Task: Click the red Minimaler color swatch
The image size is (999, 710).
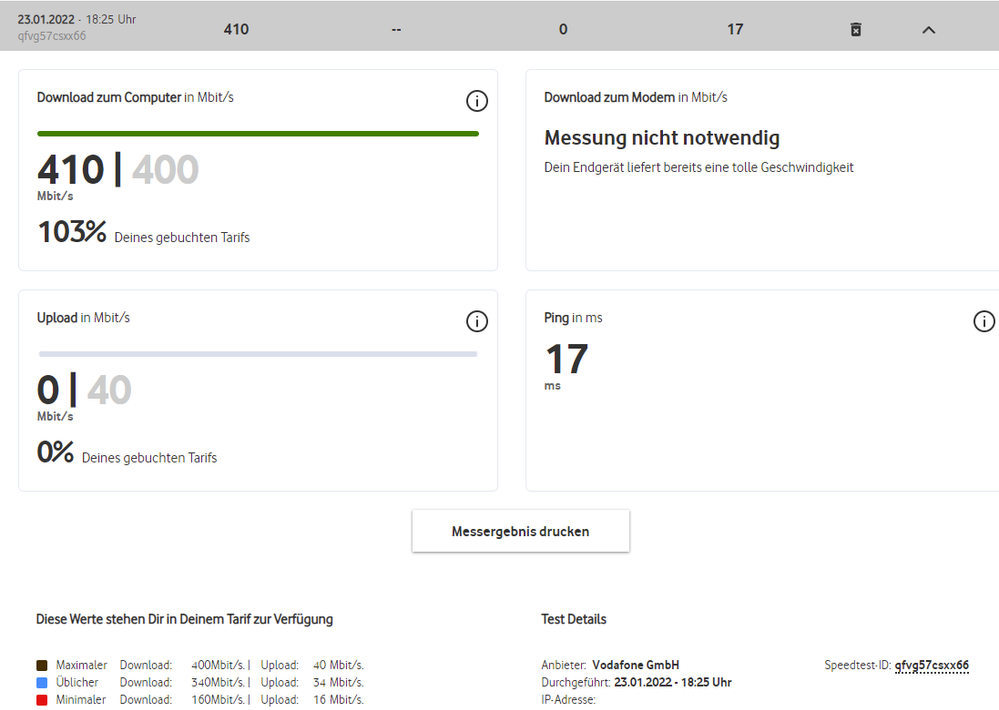Action: (42, 700)
